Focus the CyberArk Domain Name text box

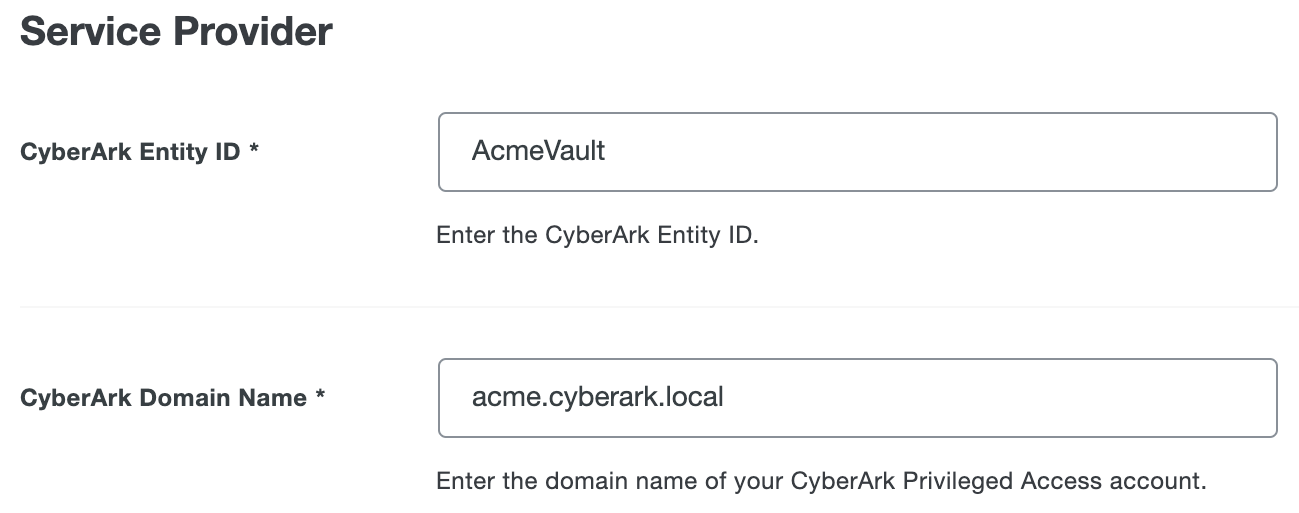pyautogui.click(x=857, y=398)
